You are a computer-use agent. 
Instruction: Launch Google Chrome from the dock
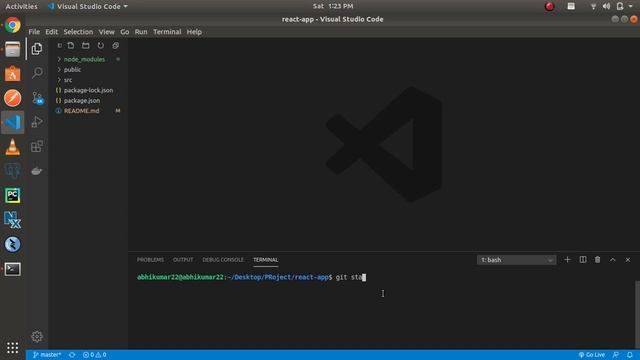click(x=13, y=25)
